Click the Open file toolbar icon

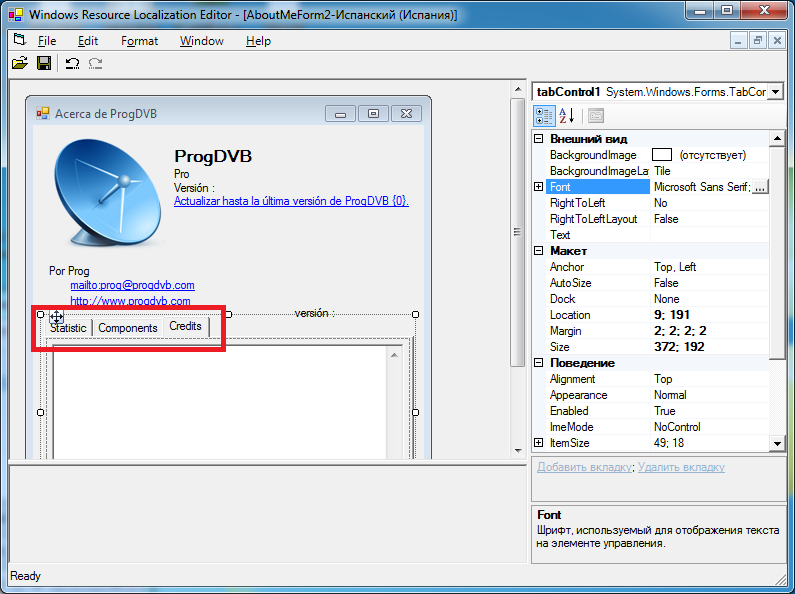pos(19,63)
